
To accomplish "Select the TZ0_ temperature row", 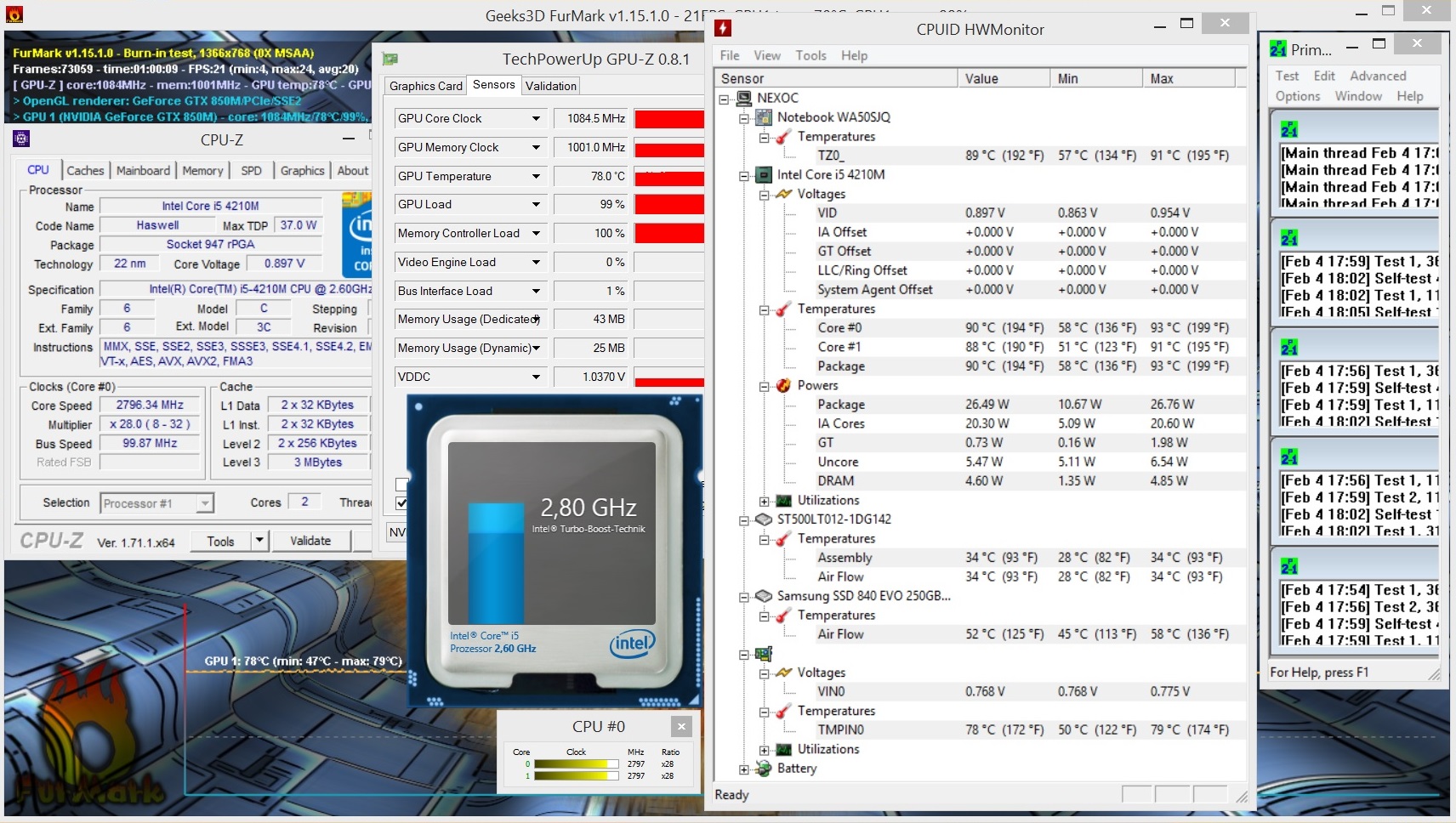I will [980, 156].
